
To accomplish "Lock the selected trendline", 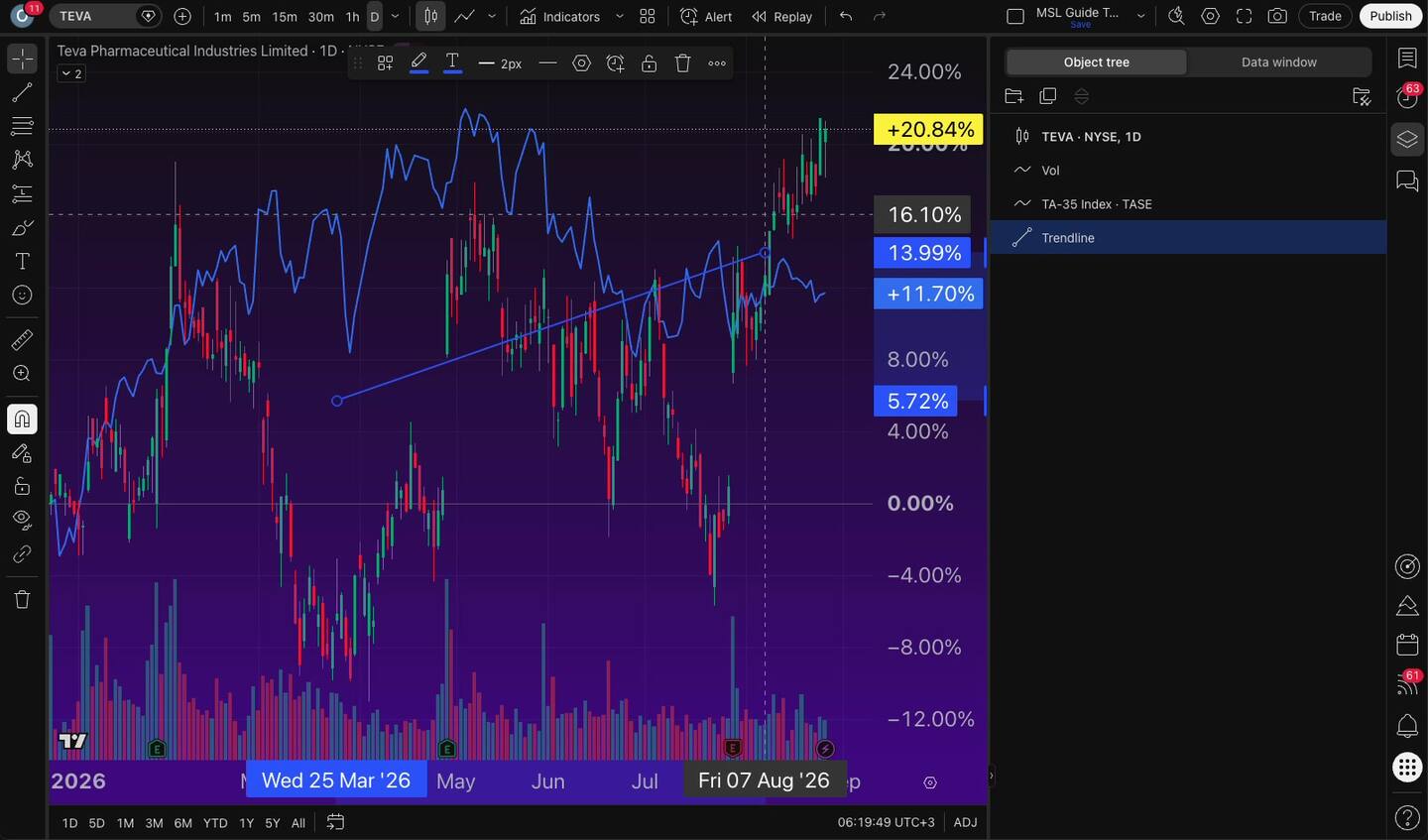I will pos(649,63).
